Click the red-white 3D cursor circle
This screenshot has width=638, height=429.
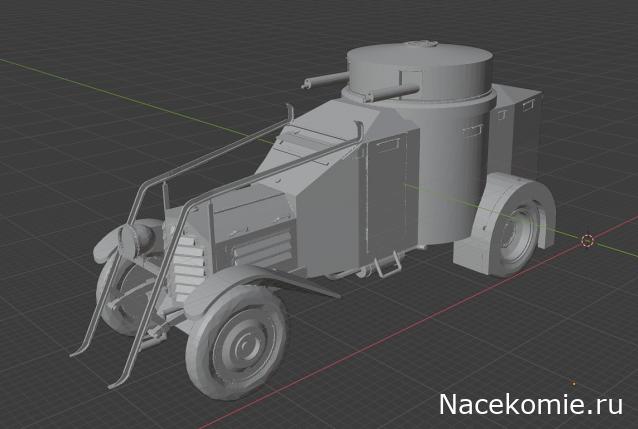click(x=587, y=241)
